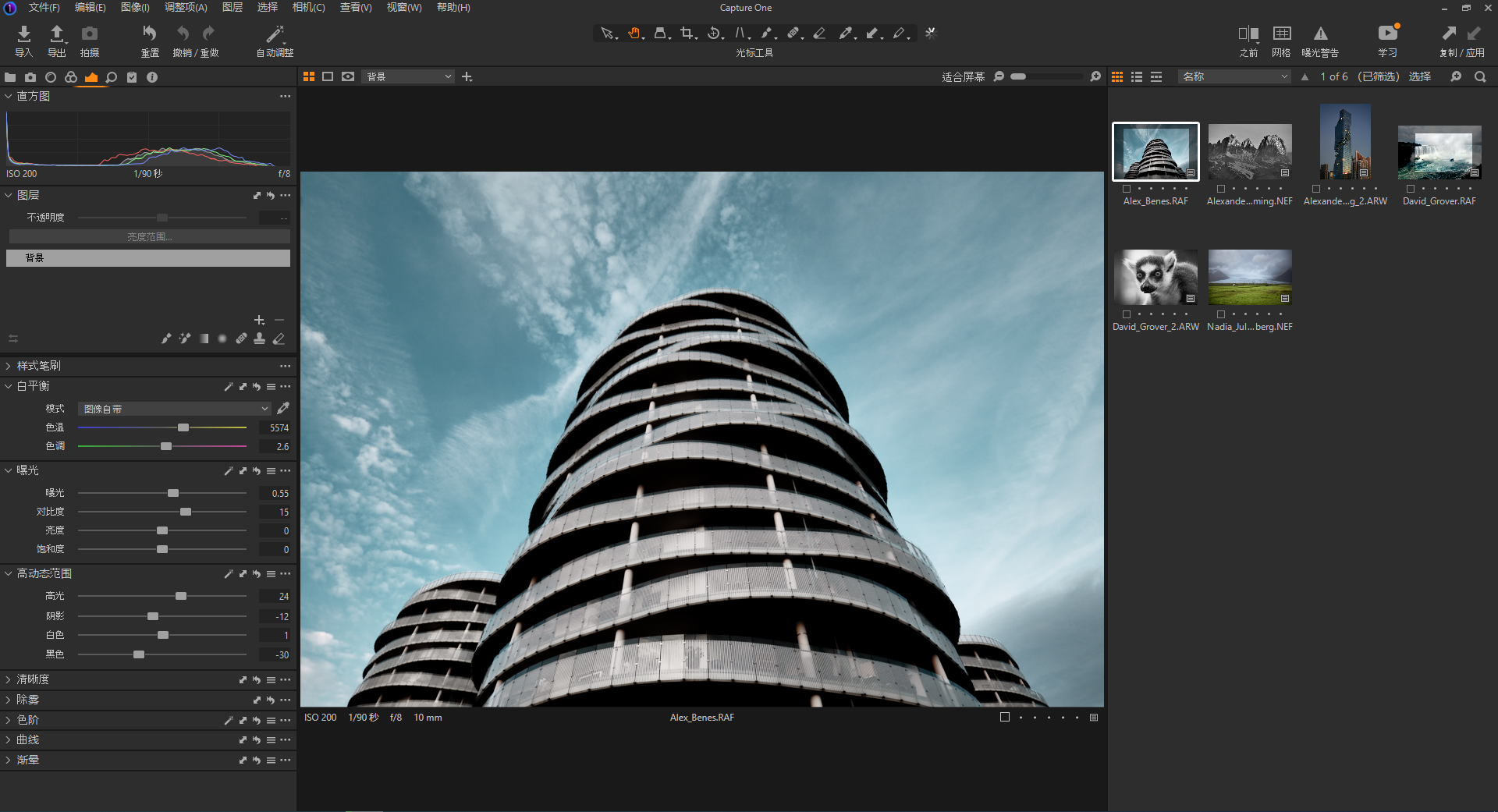1498x812 pixels.
Task: Select erase mask icon in layers panel
Action: coord(279,339)
